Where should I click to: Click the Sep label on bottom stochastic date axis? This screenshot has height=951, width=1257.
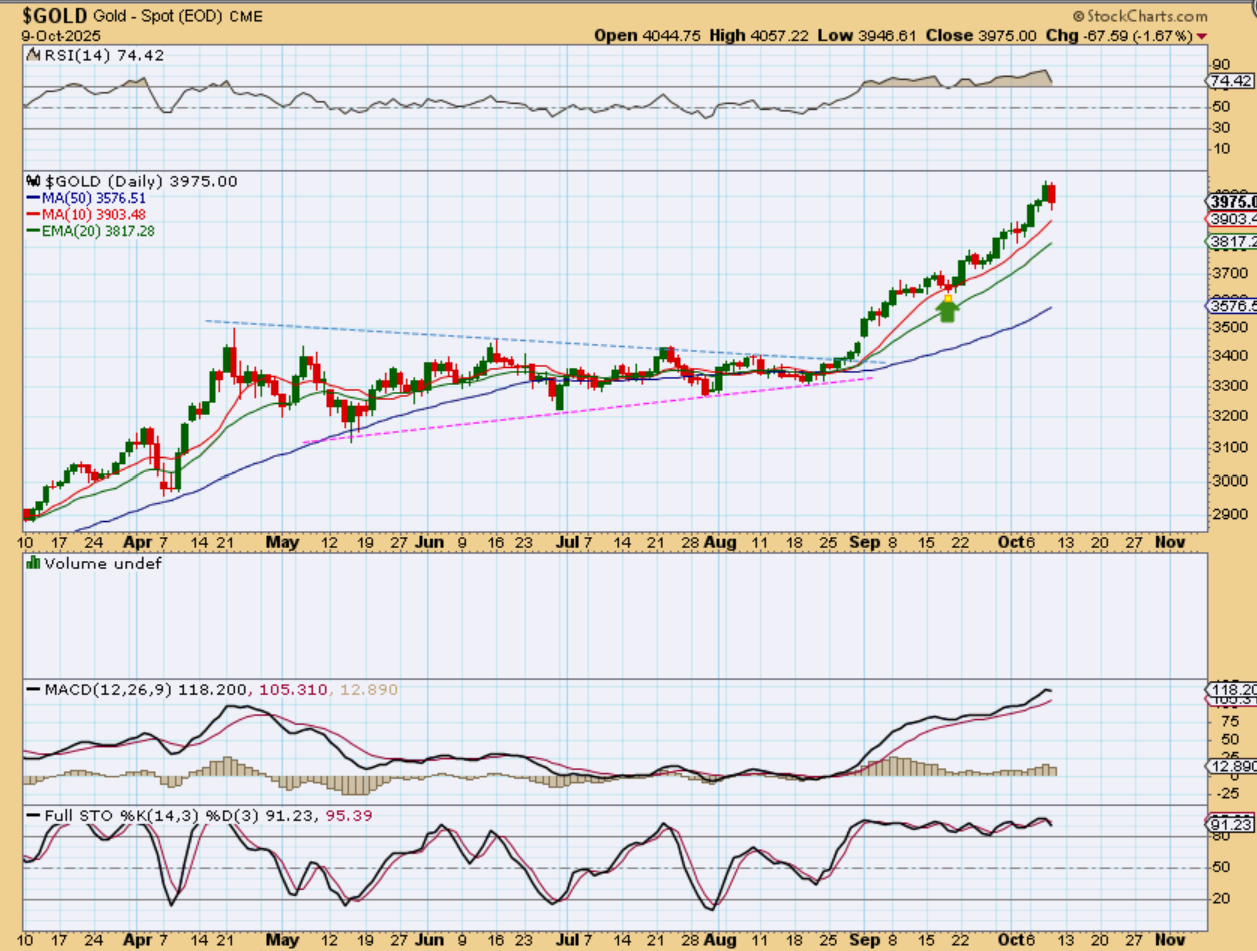click(865, 941)
